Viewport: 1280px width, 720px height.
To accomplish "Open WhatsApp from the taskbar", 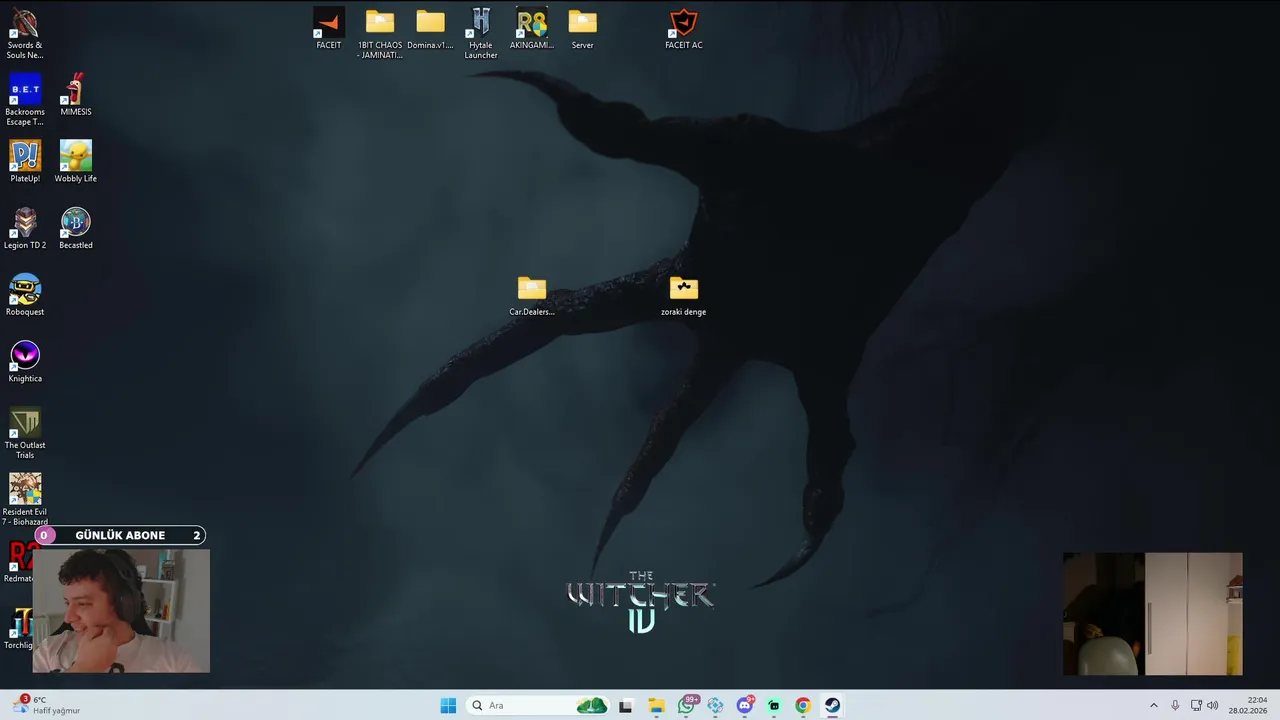I will 686,705.
